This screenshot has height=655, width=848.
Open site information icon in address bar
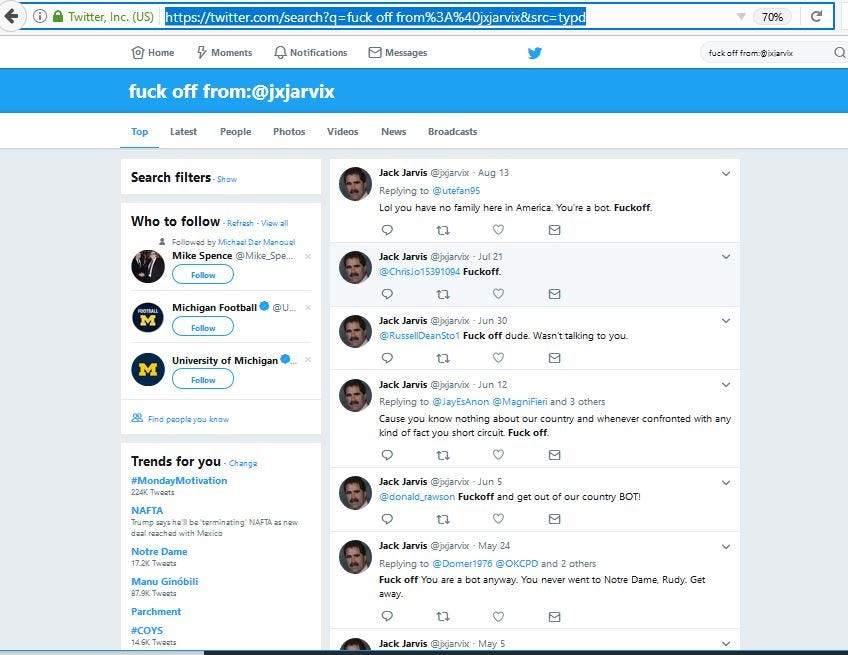pyautogui.click(x=39, y=16)
